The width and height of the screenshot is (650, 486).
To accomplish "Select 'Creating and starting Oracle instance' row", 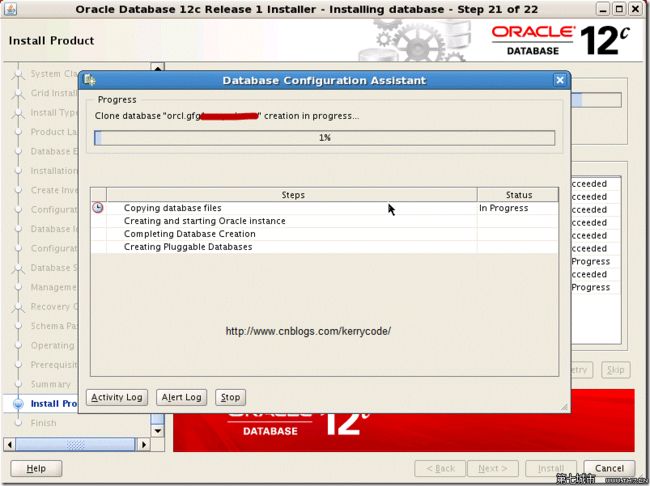I will 324,221.
